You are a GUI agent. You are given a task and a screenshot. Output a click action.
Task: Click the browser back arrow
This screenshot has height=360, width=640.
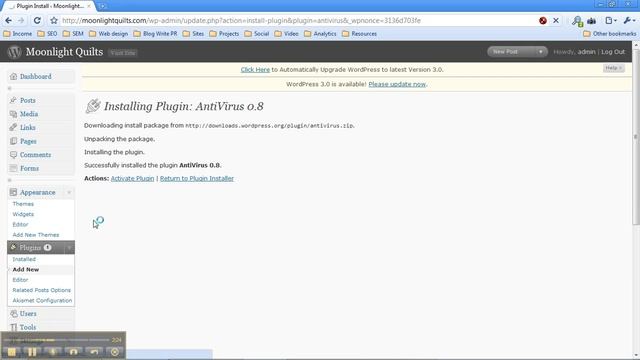point(9,20)
